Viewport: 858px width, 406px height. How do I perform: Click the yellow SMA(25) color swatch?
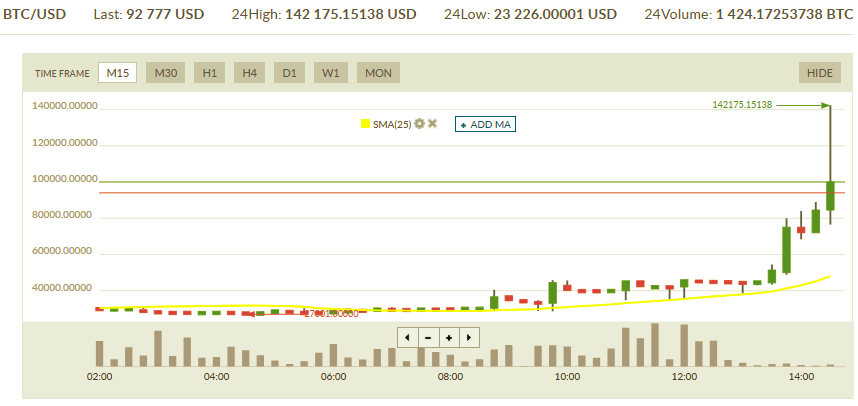(365, 124)
